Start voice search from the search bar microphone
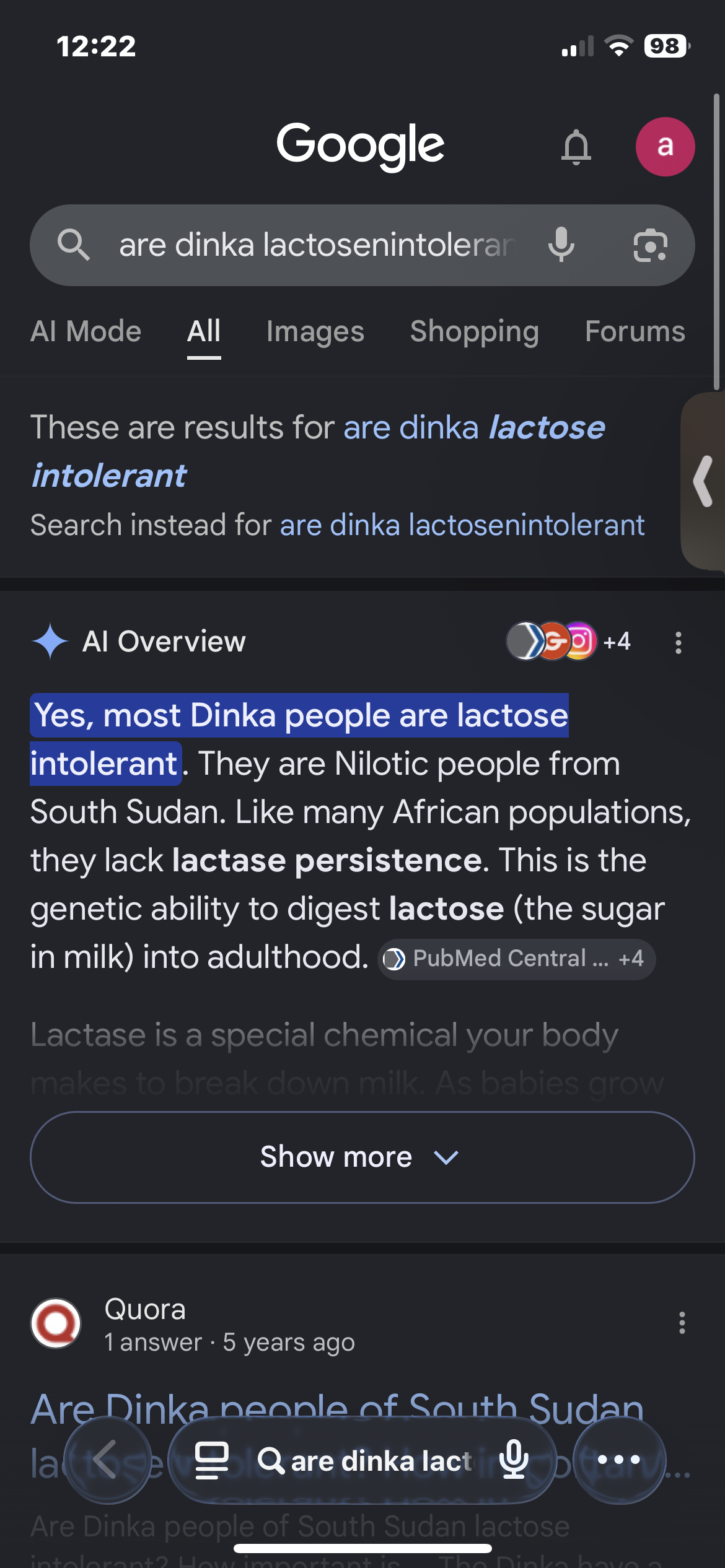This screenshot has width=725, height=1568. [x=561, y=245]
